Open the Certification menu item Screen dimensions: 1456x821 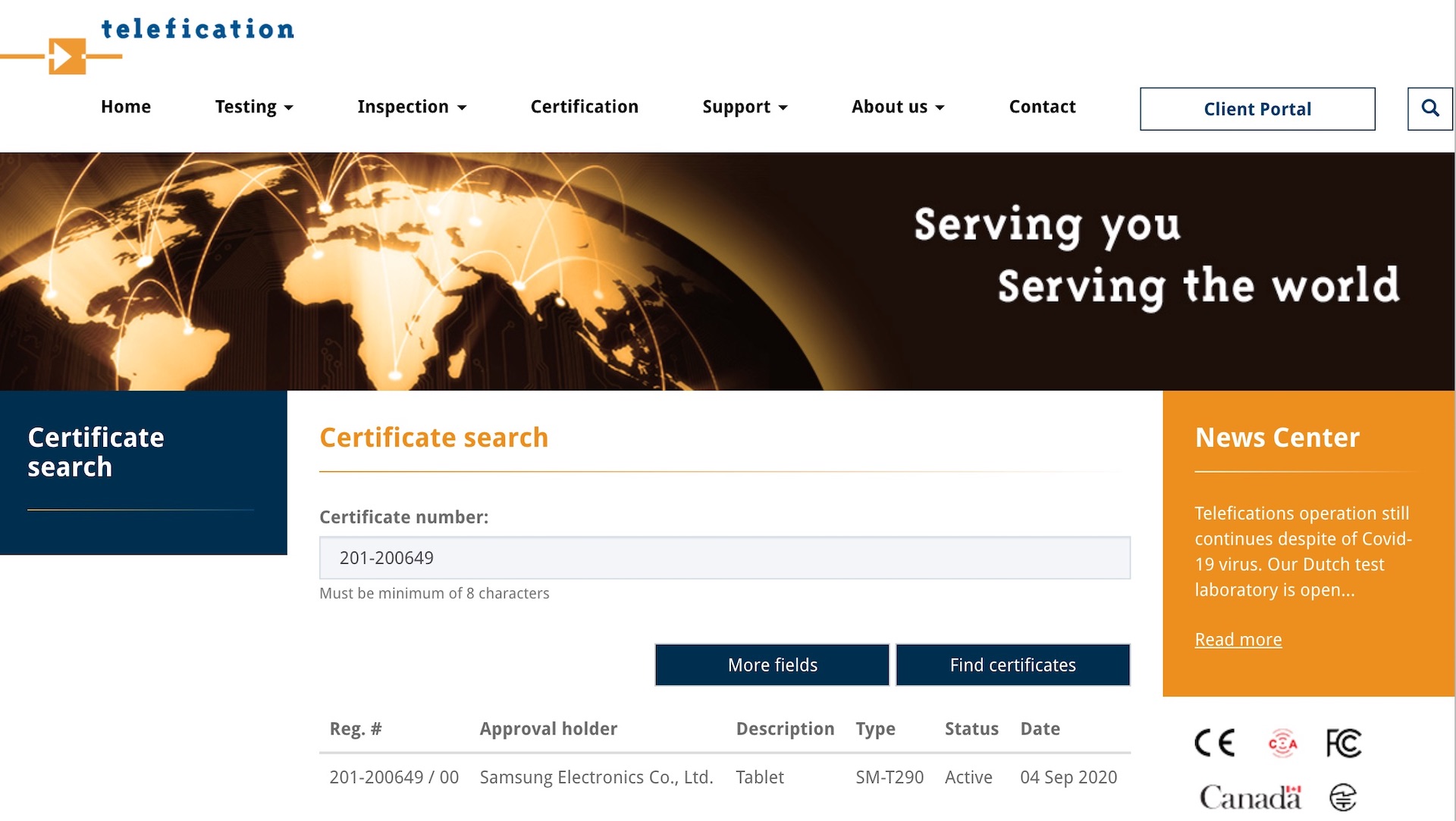click(x=585, y=107)
